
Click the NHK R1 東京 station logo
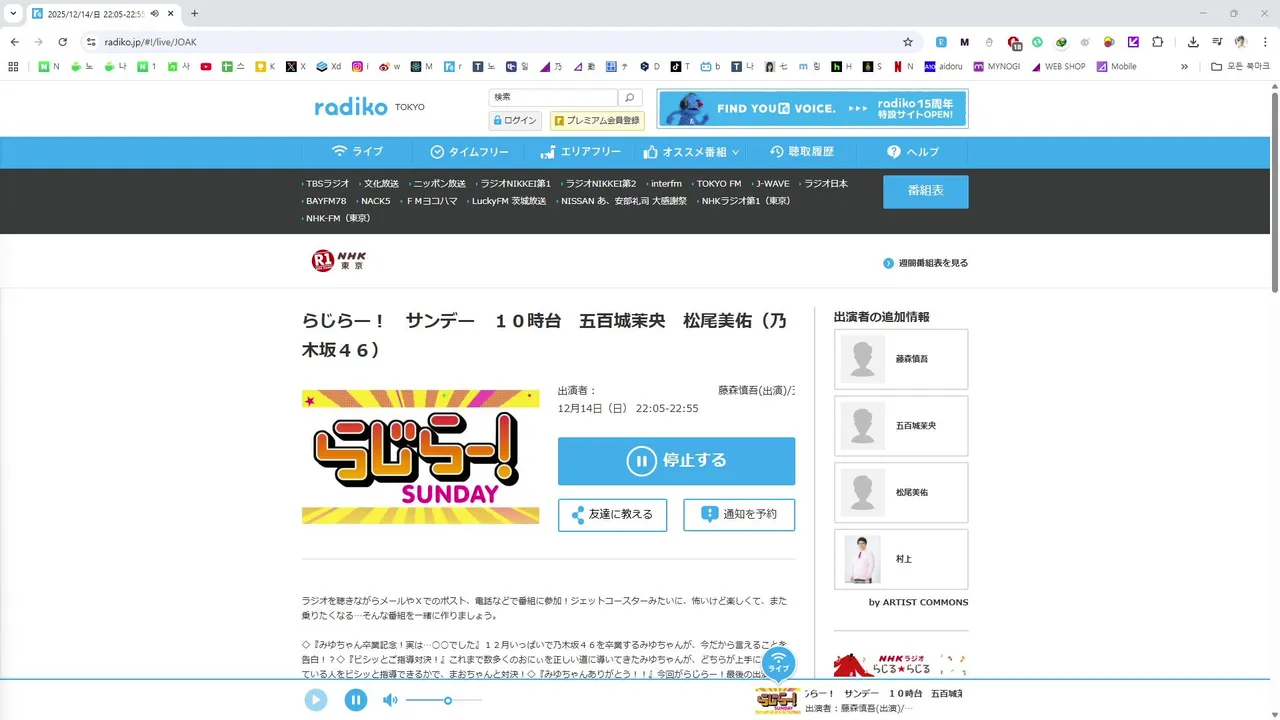click(339, 261)
